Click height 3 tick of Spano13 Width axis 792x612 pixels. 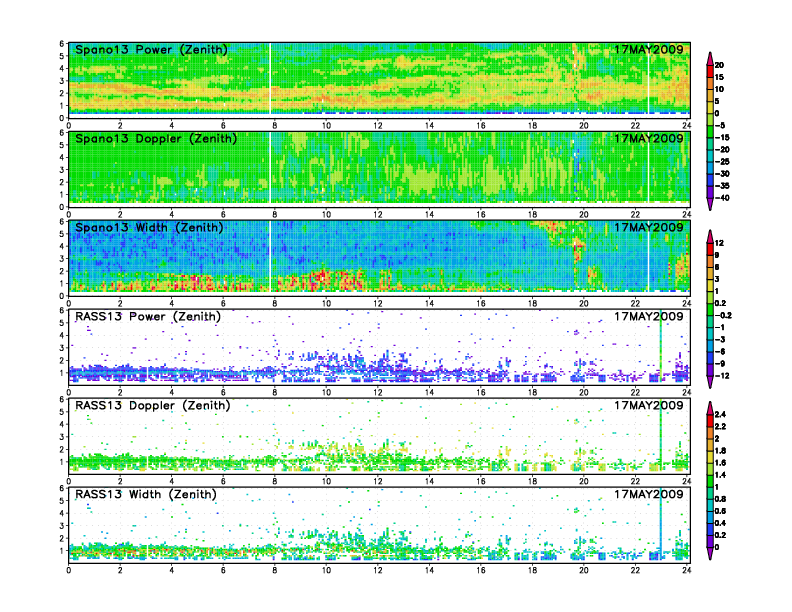[62, 259]
